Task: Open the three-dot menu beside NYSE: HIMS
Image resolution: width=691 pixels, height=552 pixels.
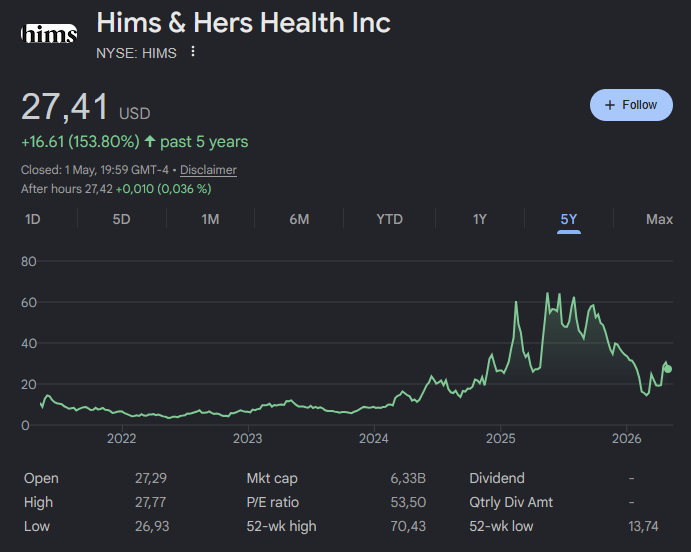Action: 193,52
